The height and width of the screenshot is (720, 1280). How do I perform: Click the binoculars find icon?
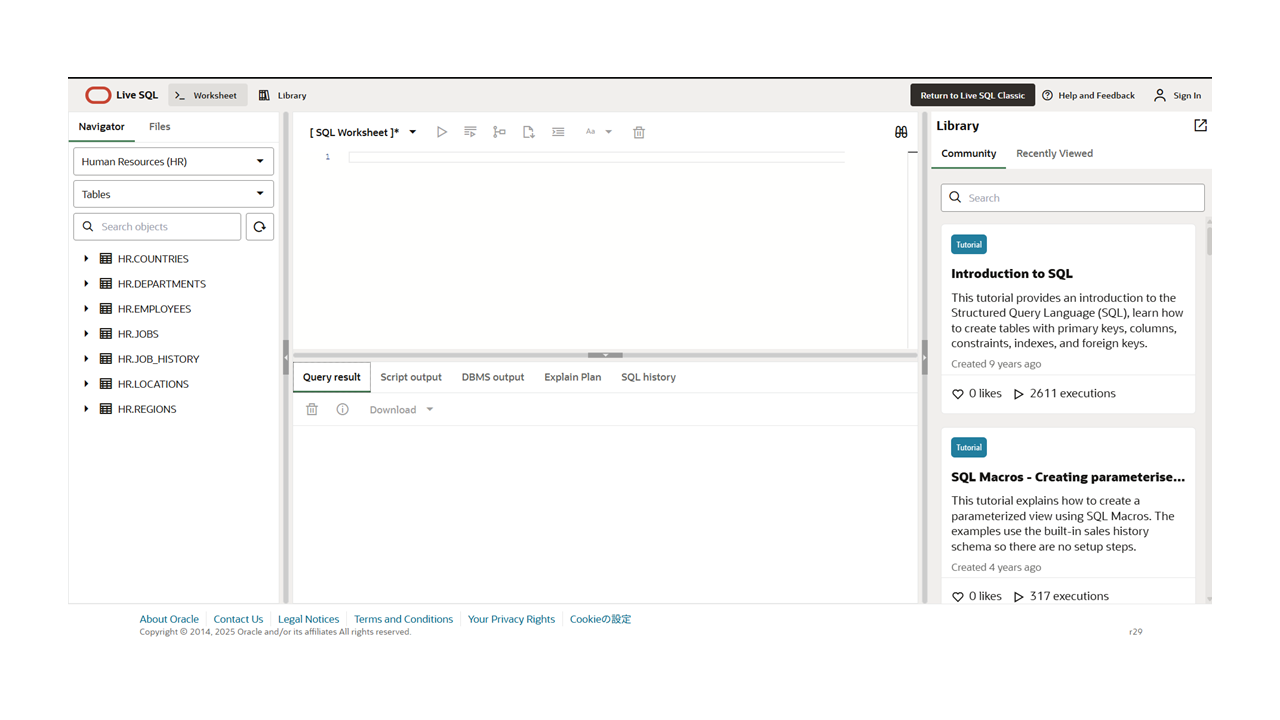(x=901, y=132)
